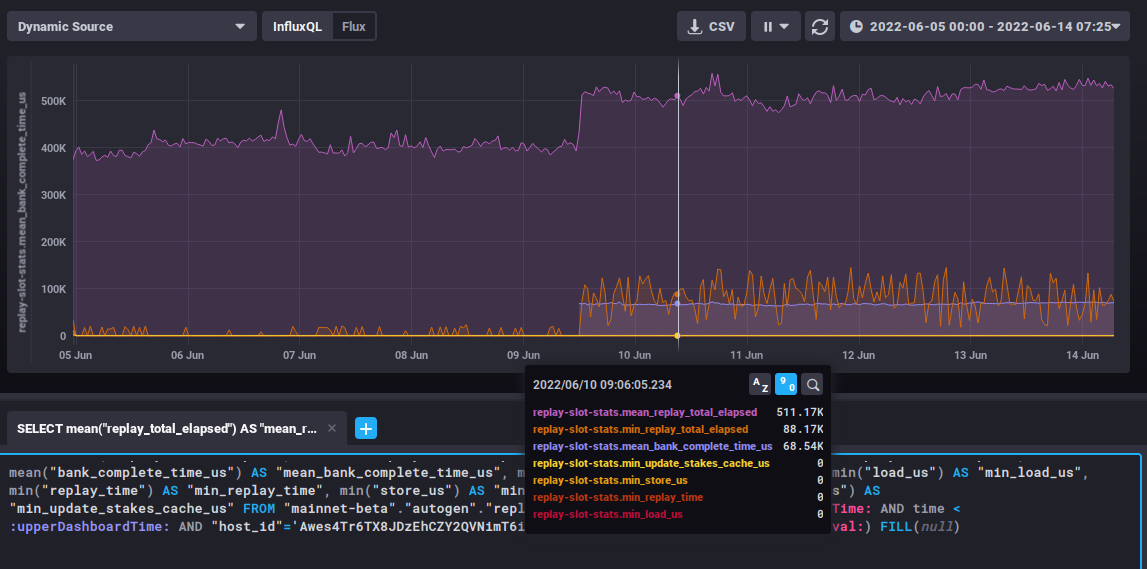Click the 13 Jun x-axis label
The width and height of the screenshot is (1147, 569).
pos(971,355)
